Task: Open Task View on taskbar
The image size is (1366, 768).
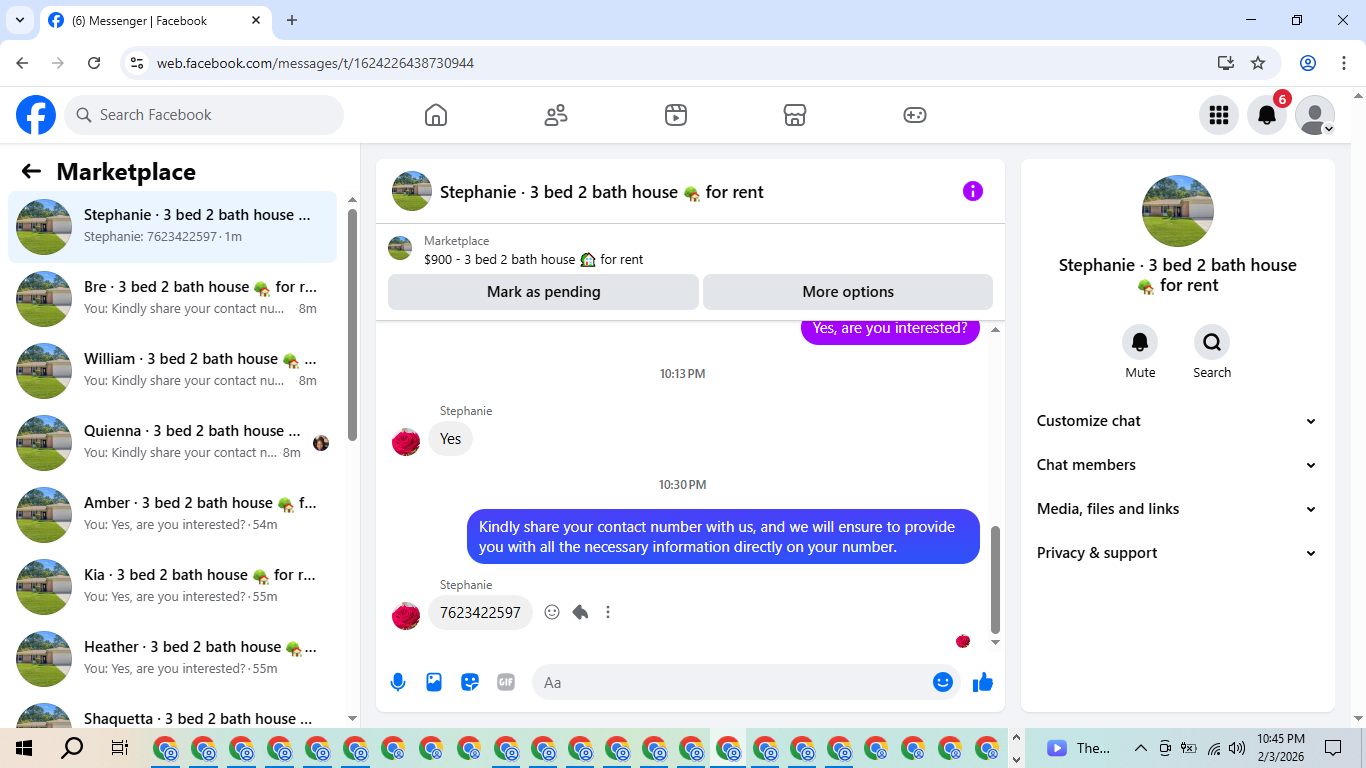Action: [120, 748]
